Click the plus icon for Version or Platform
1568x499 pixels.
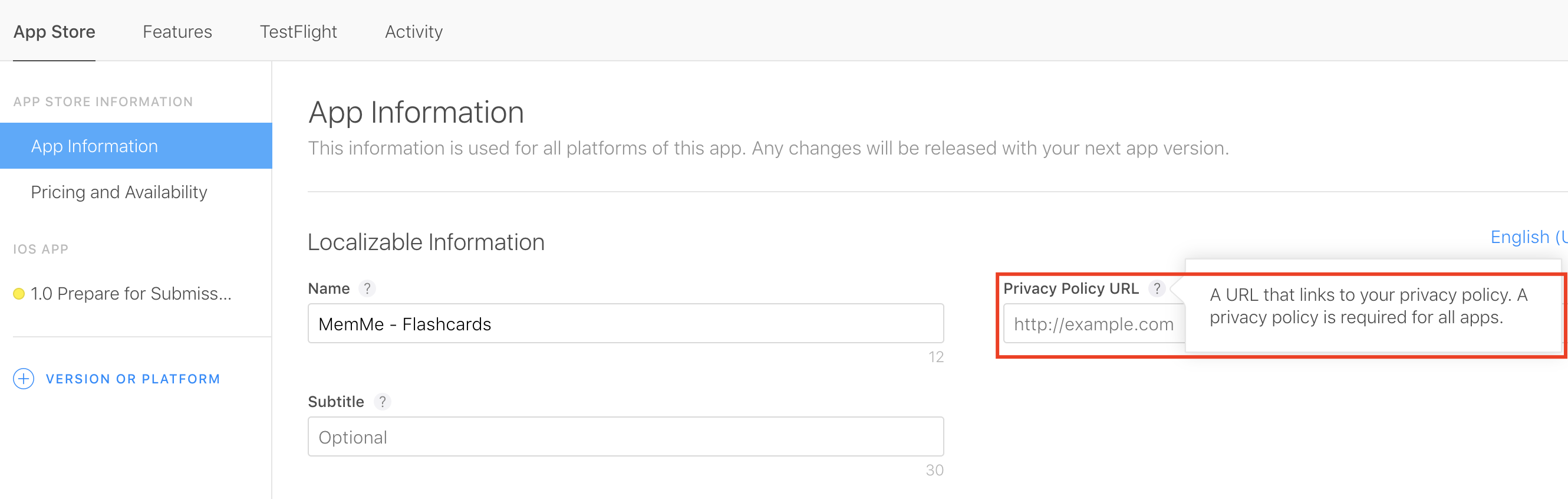pyautogui.click(x=23, y=378)
